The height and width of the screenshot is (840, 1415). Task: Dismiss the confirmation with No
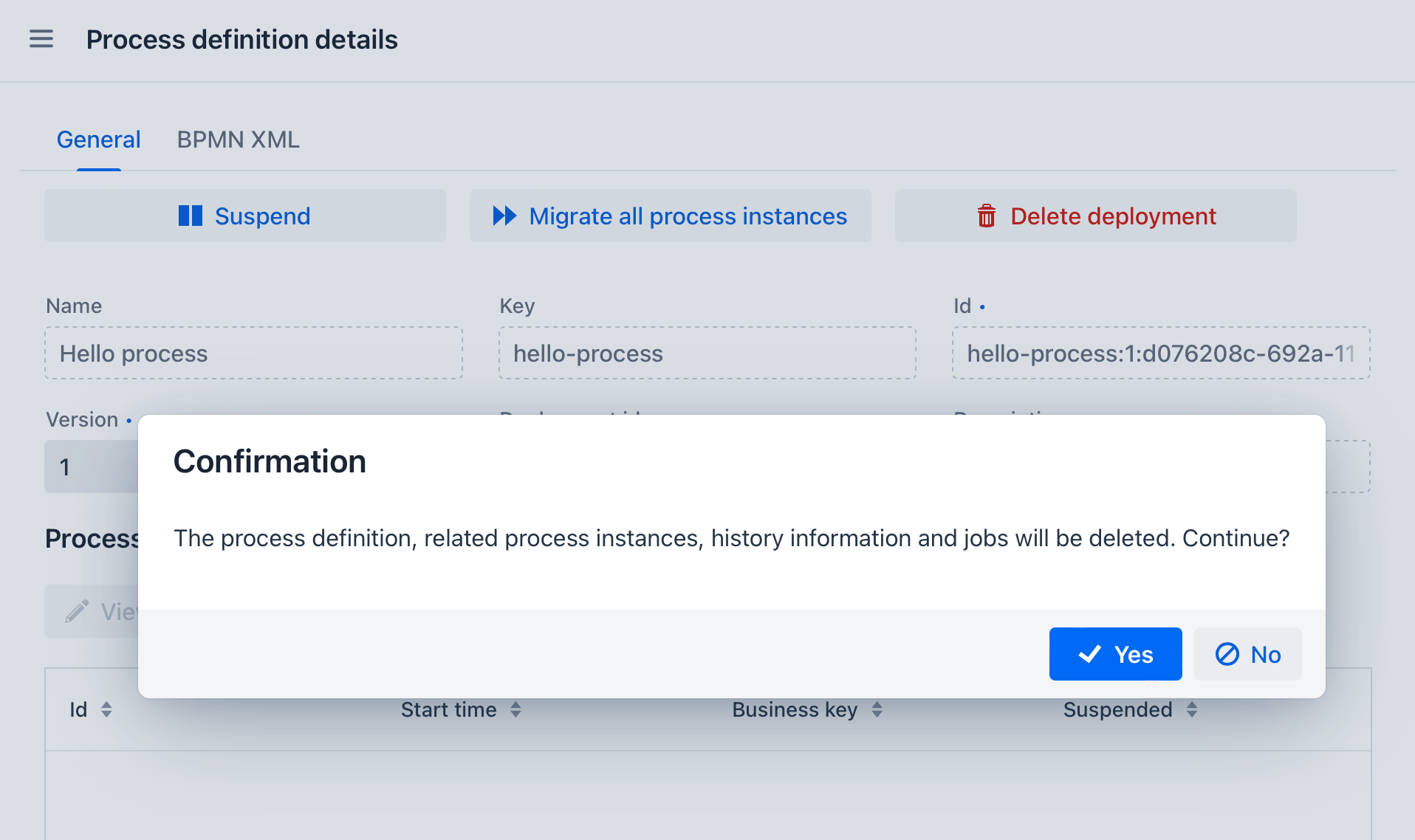(1247, 654)
